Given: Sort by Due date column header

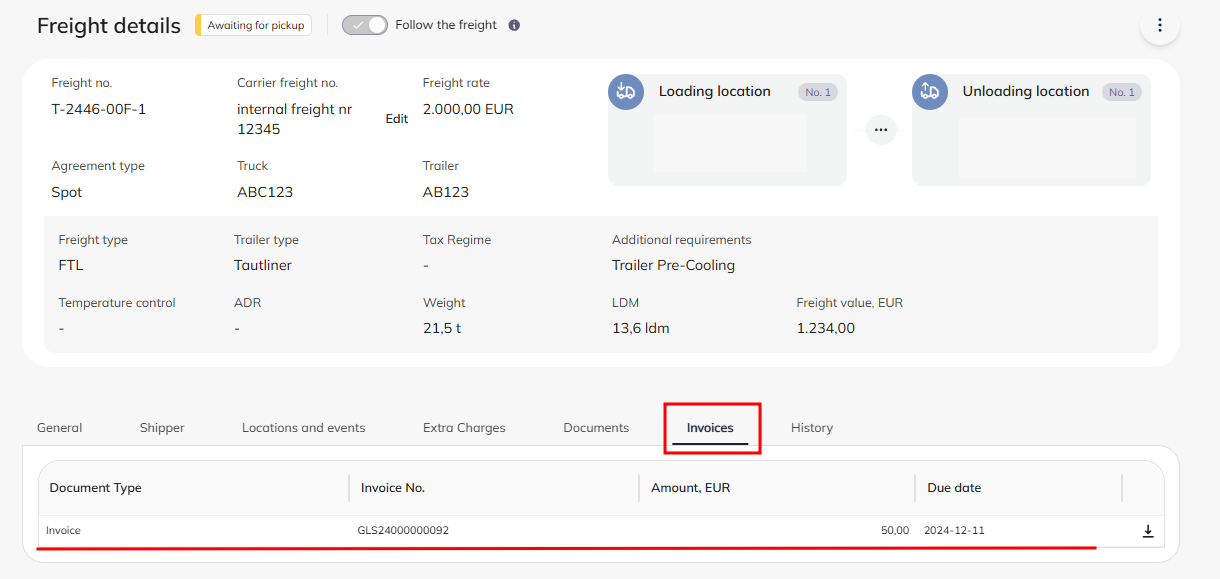Looking at the screenshot, I should (x=954, y=488).
